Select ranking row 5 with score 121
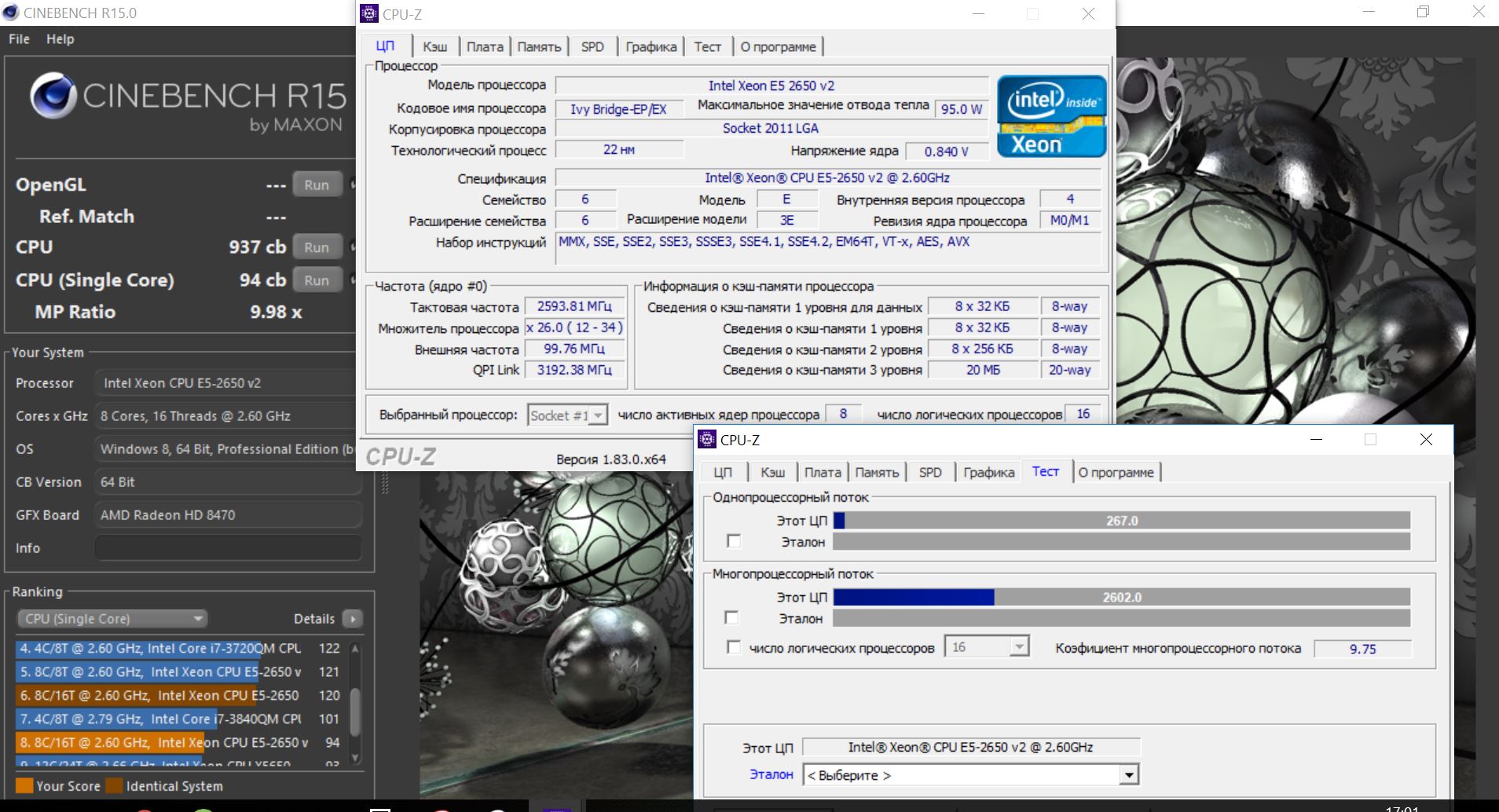 179,672
